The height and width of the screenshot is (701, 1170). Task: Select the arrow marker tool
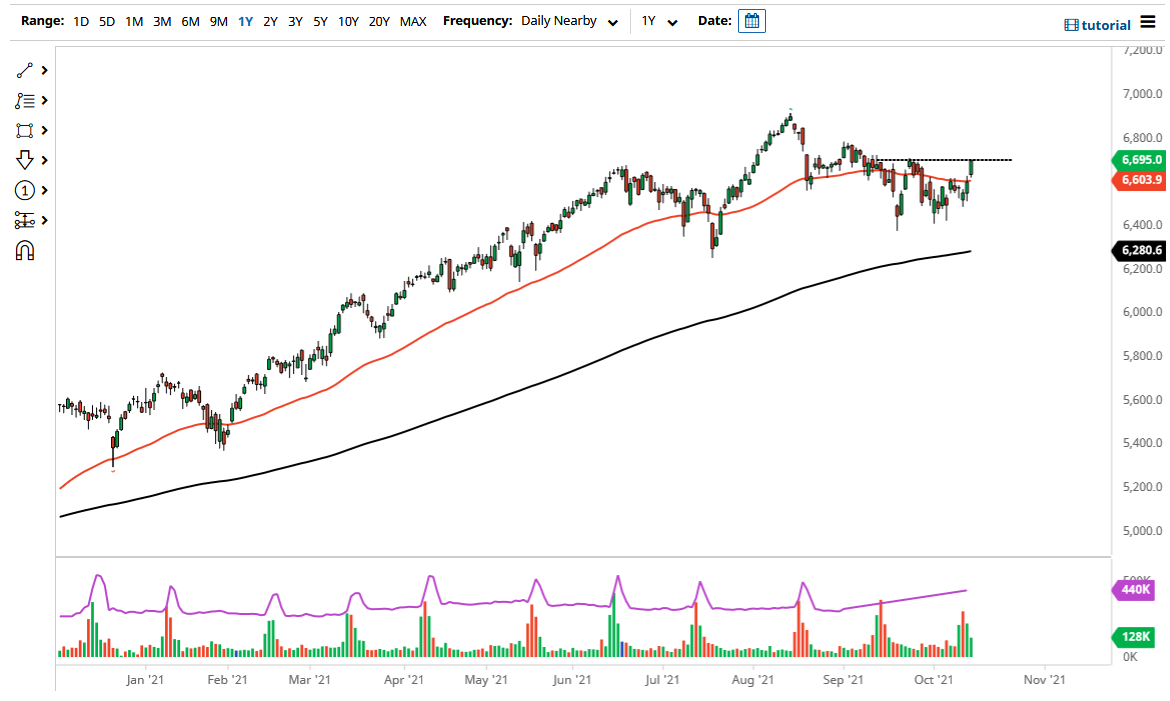[x=25, y=160]
